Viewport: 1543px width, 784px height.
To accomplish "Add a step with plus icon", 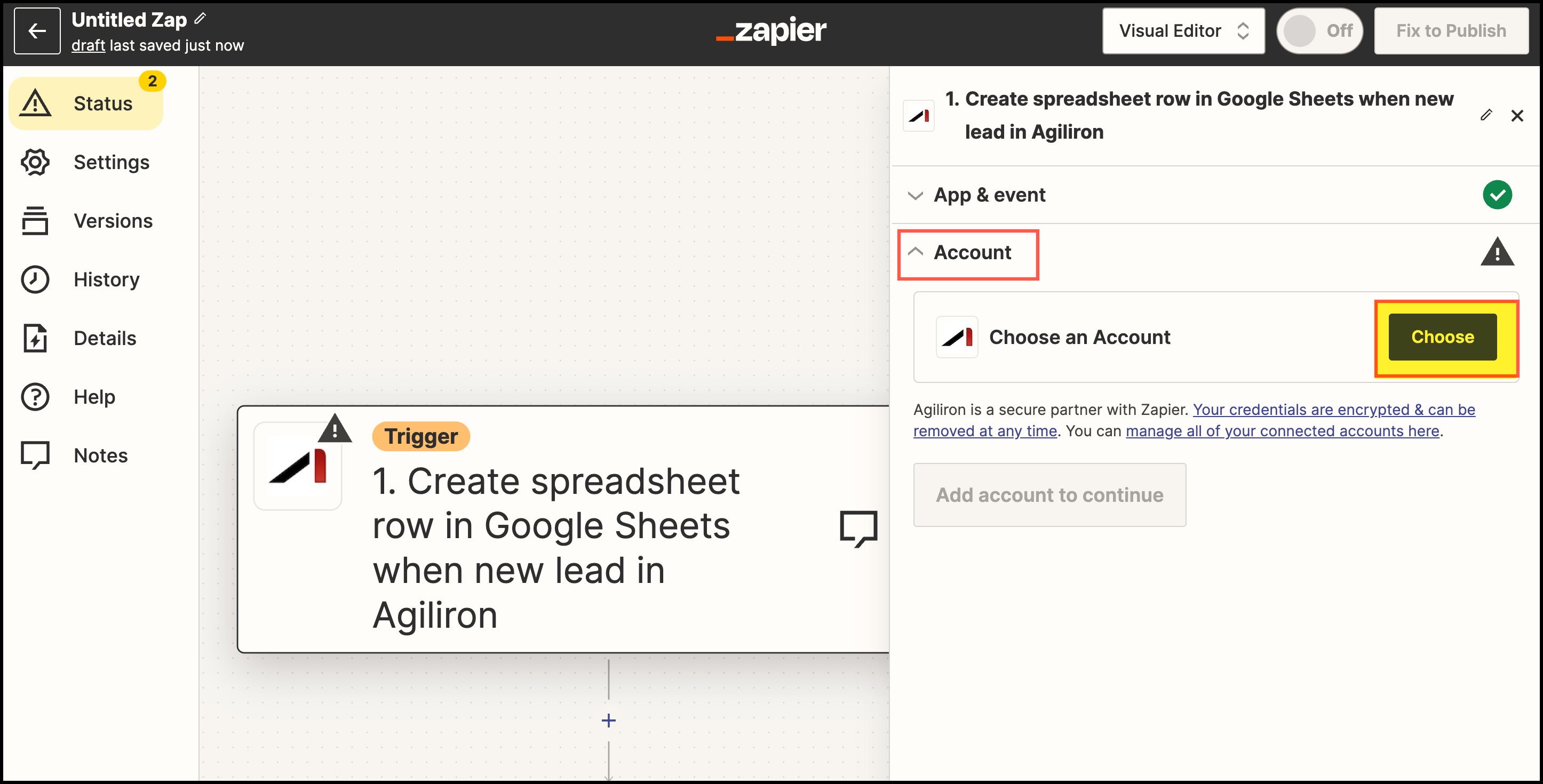I will [x=608, y=721].
